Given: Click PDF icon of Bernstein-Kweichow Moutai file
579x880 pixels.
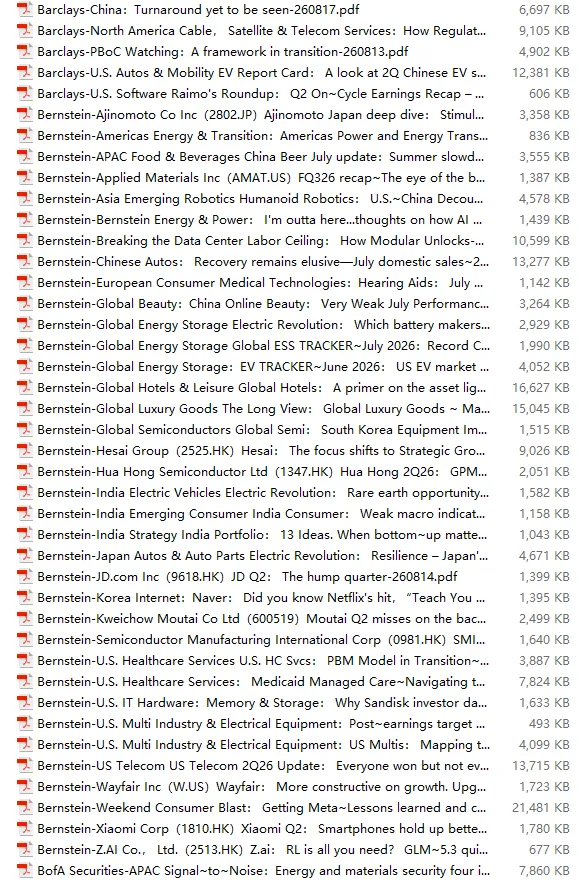Looking at the screenshot, I should (25, 618).
